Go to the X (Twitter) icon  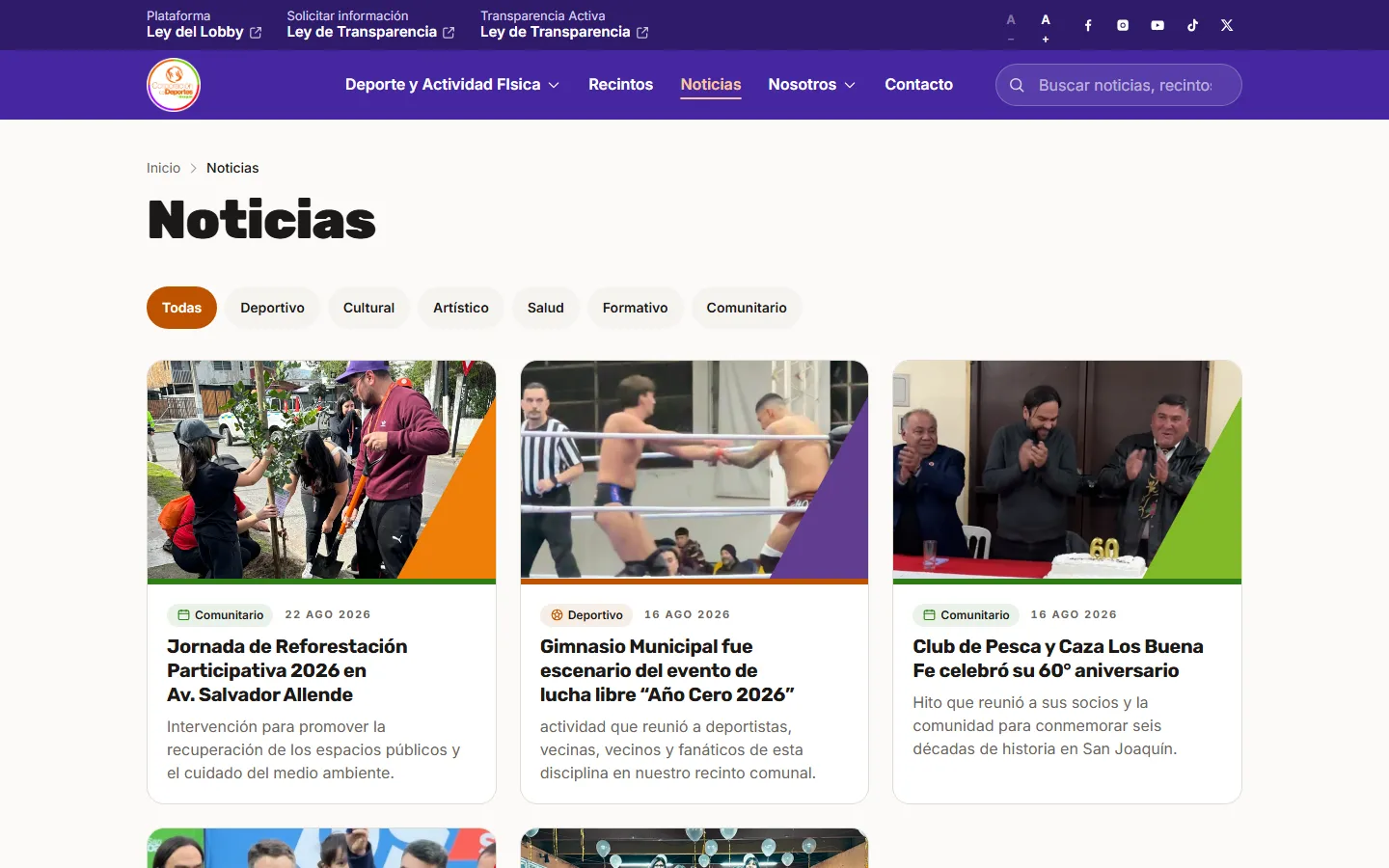click(x=1227, y=25)
